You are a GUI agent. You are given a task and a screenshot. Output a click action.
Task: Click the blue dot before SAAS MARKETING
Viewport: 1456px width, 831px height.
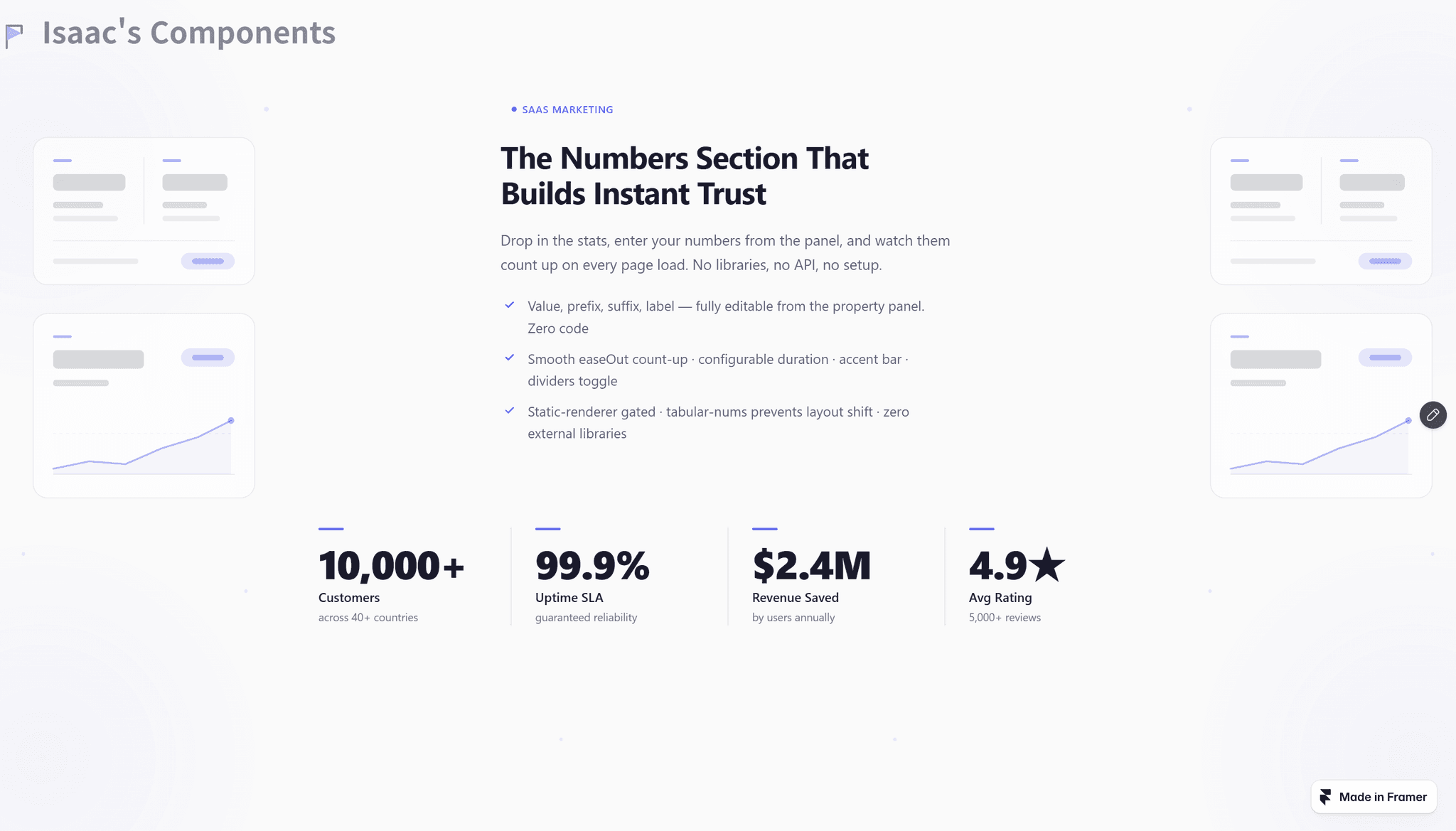pos(514,109)
